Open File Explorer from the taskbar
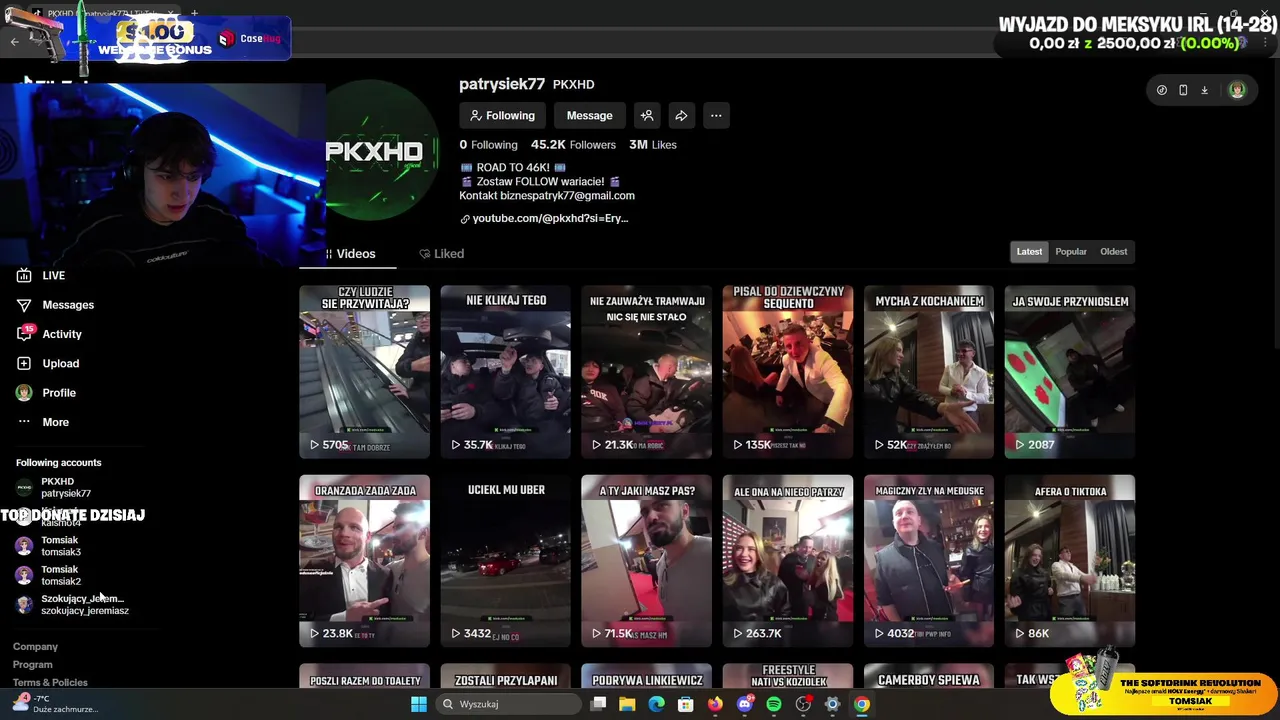The height and width of the screenshot is (720, 1280). 627,704
